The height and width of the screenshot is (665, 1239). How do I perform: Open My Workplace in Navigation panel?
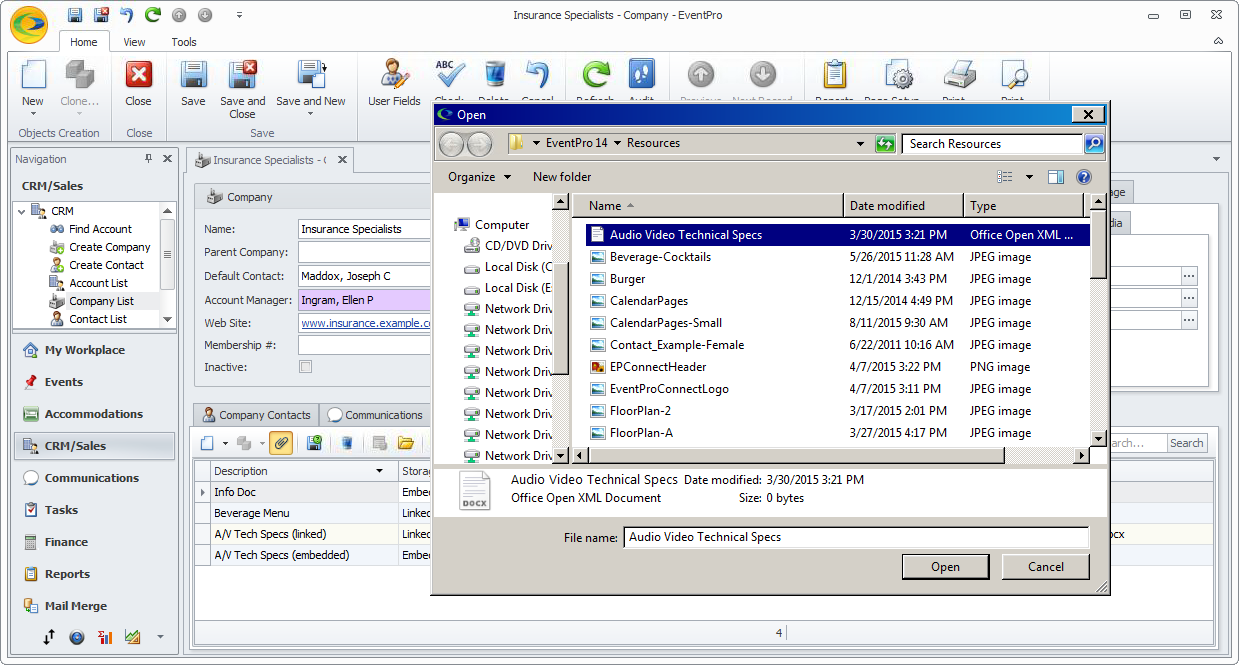[94, 350]
